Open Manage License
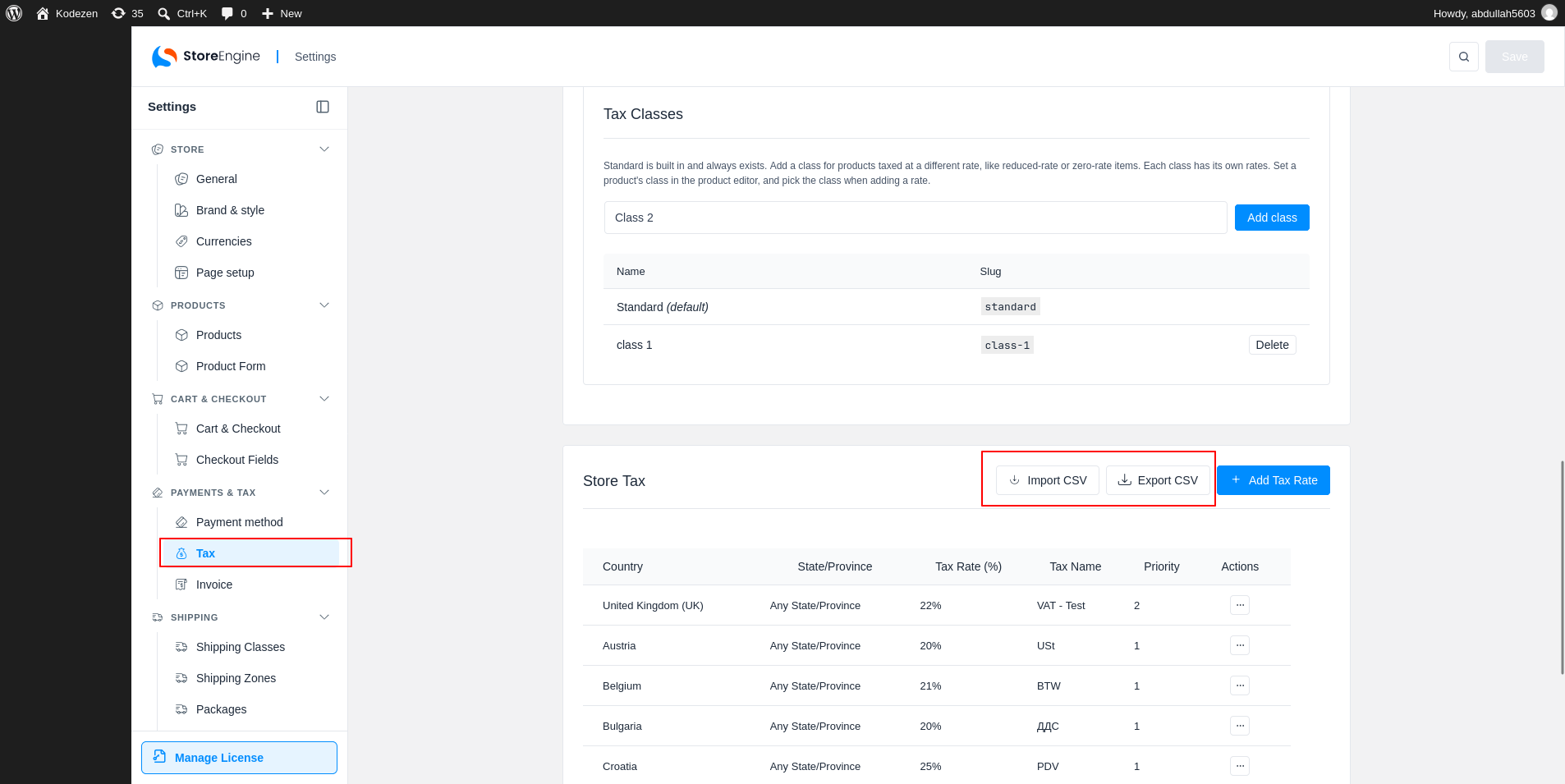The height and width of the screenshot is (784, 1565). (x=239, y=758)
